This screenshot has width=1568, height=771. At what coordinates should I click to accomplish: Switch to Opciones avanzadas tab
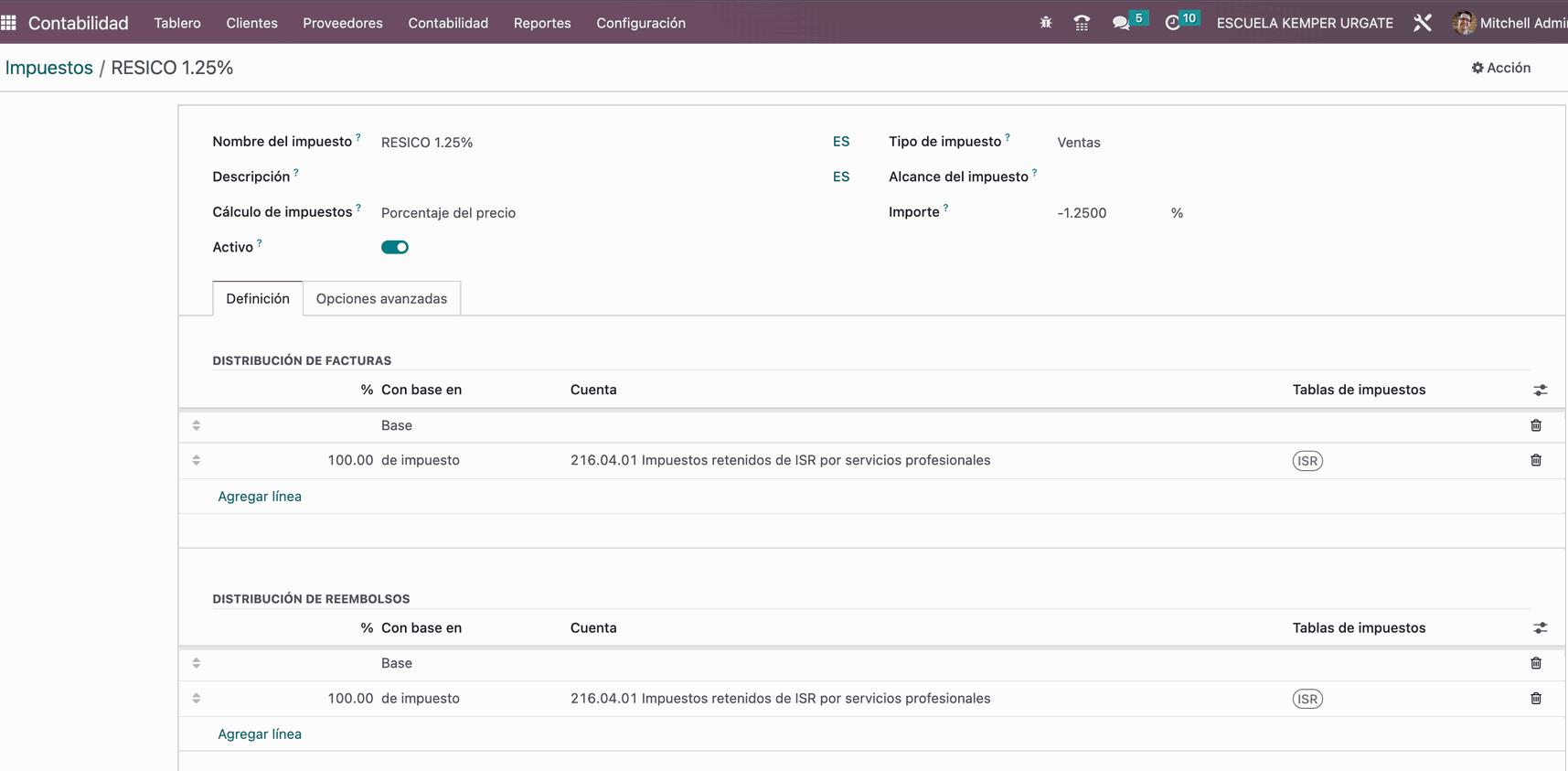pyautogui.click(x=381, y=299)
